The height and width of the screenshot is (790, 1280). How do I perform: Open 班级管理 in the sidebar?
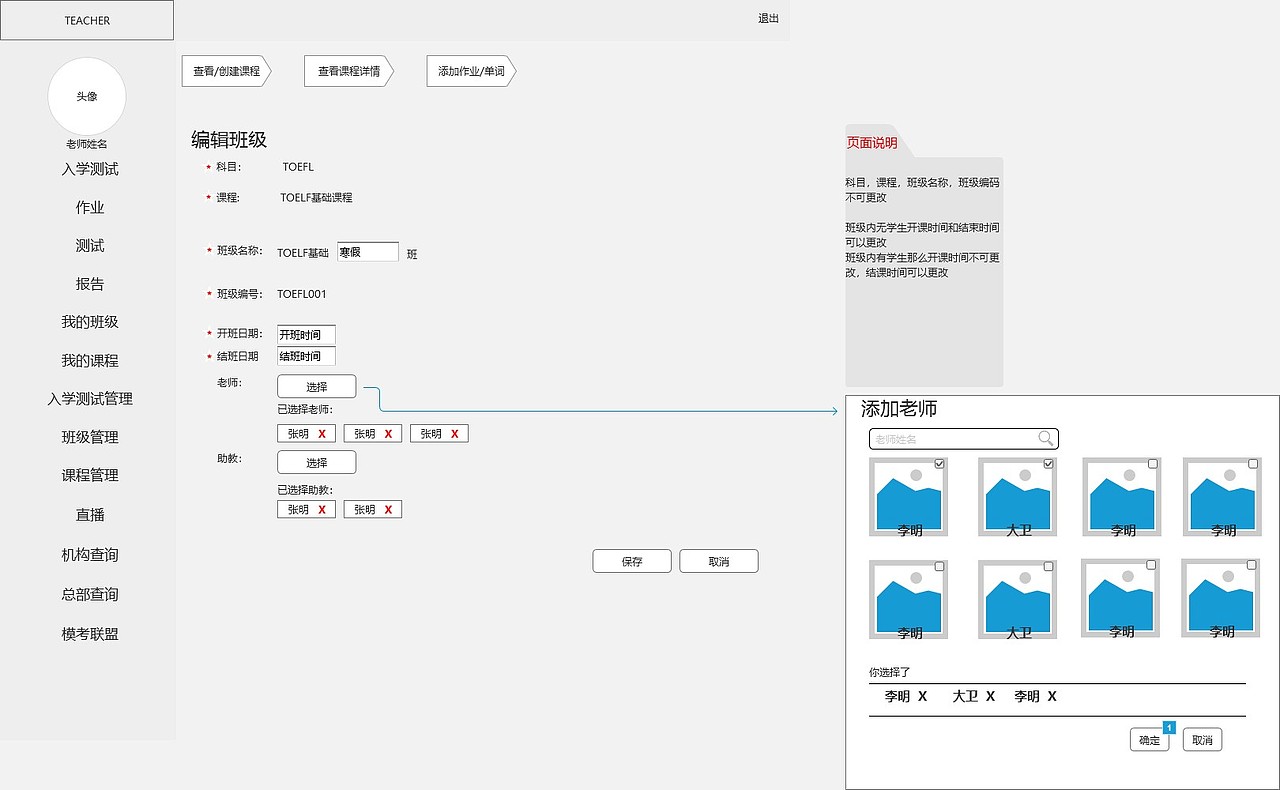point(90,437)
